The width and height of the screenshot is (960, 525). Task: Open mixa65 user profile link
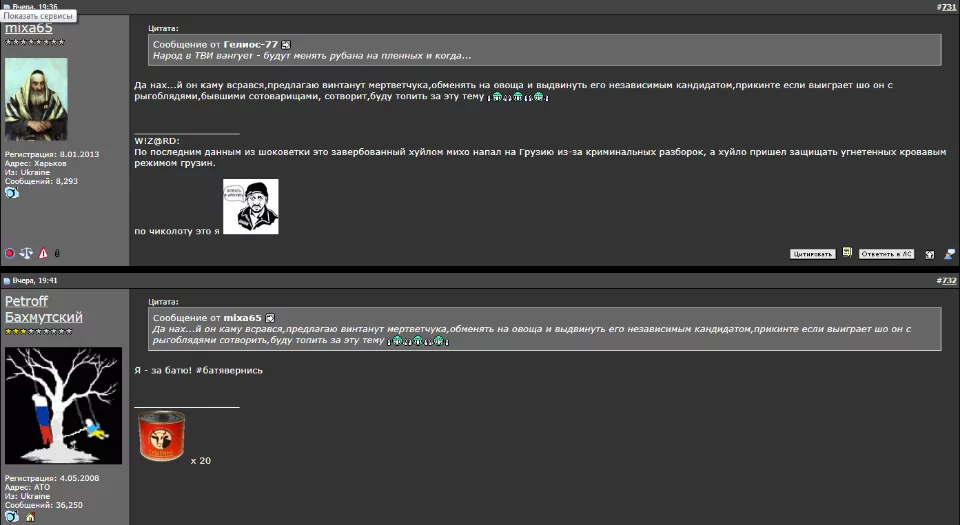pyautogui.click(x=29, y=28)
